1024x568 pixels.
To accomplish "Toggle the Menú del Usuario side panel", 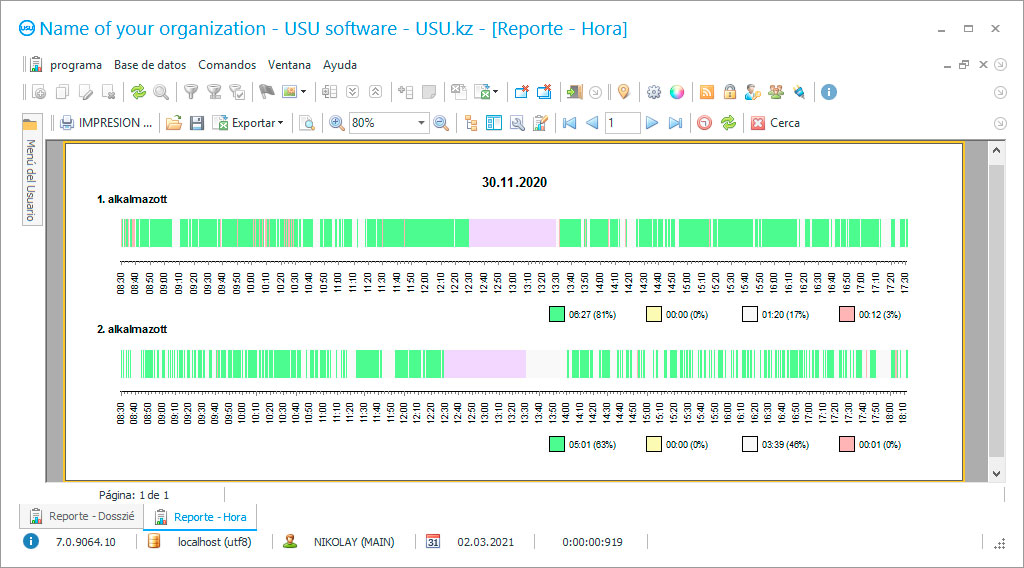I will click(30, 178).
